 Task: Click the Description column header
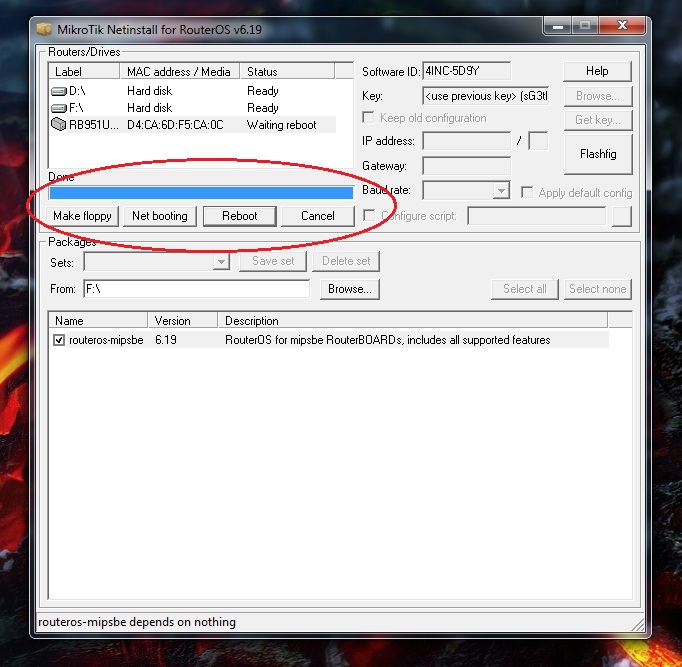pyautogui.click(x=412, y=320)
